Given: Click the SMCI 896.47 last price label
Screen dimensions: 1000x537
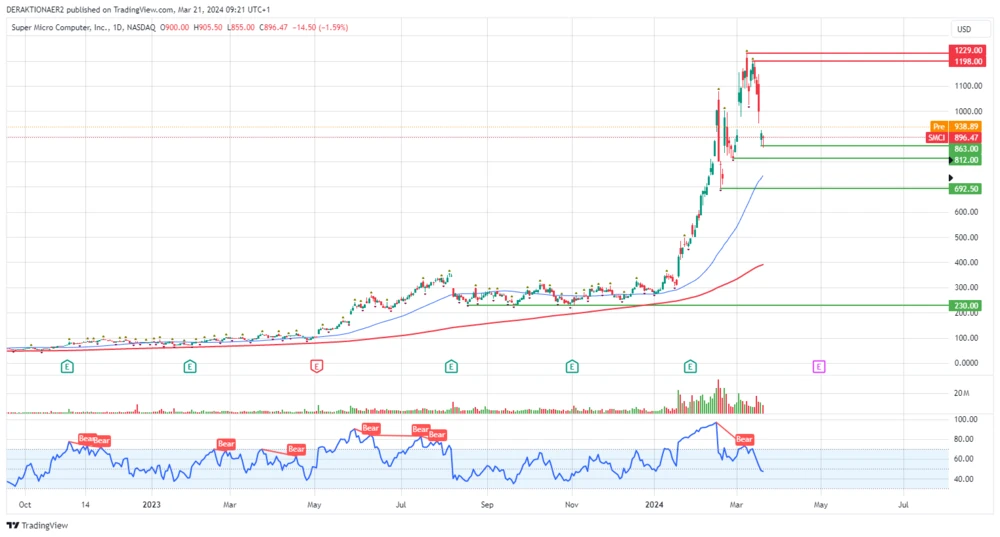Looking at the screenshot, I should click(x=953, y=138).
